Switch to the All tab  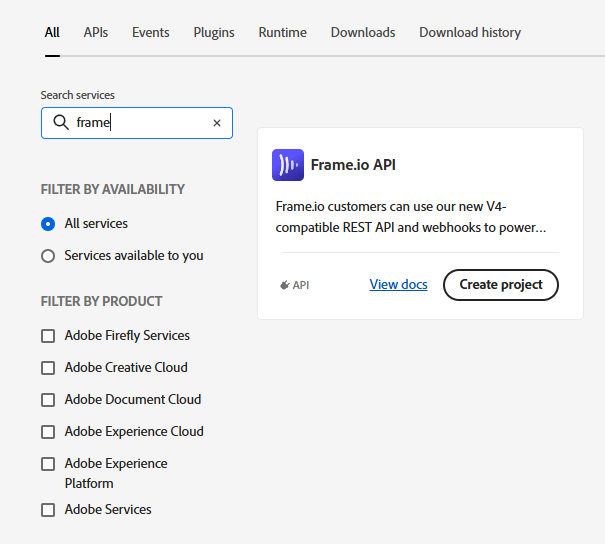click(x=52, y=32)
